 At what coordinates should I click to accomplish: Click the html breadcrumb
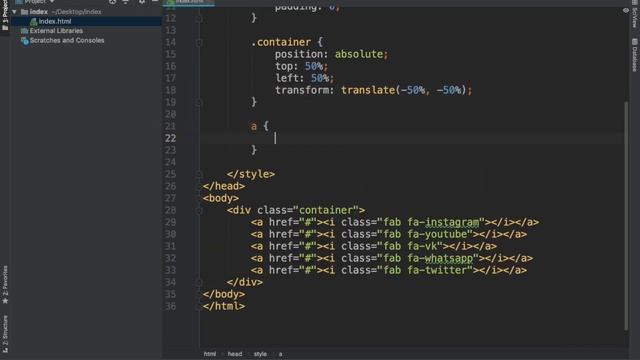[210, 354]
